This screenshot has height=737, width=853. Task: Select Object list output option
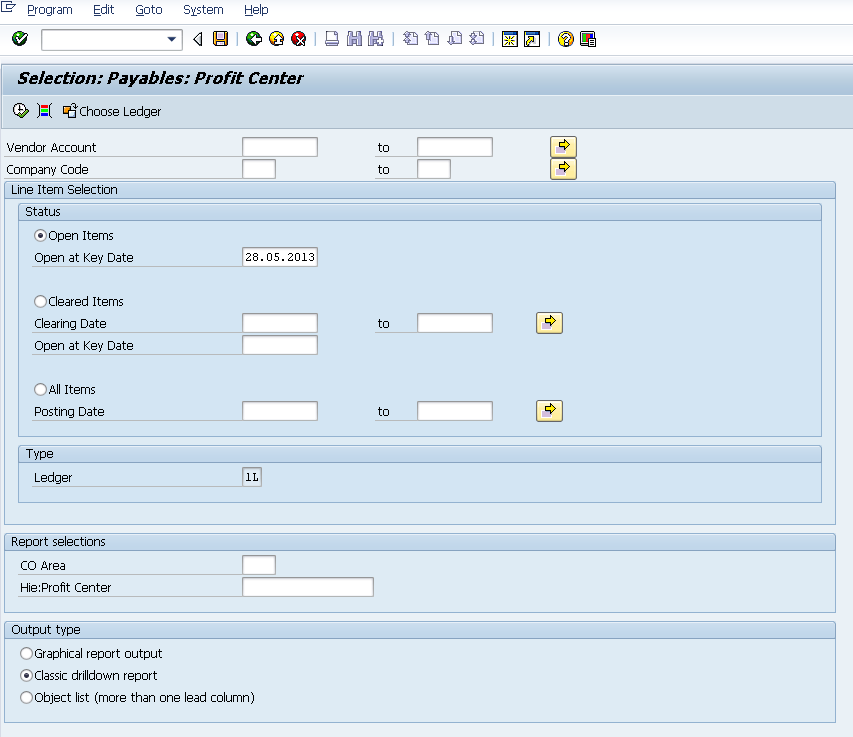[x=26, y=697]
